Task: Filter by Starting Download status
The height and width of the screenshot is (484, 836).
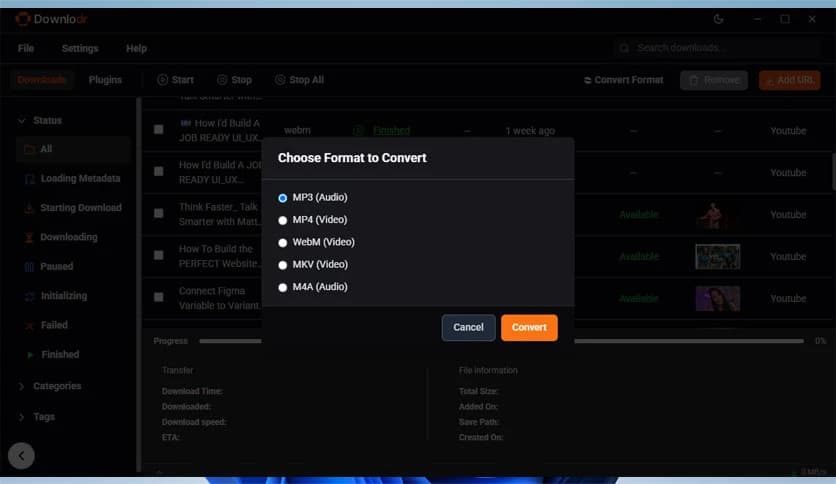Action: point(73,208)
